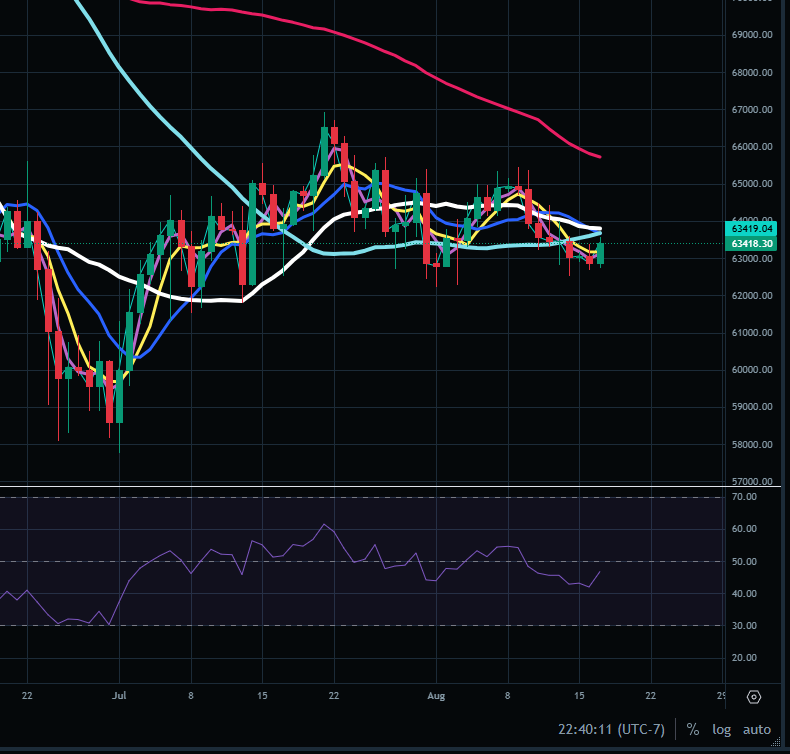Open timezone menu showing 22:40:11 (UTC-7)
Viewport: 790px width, 754px height.
pyautogui.click(x=611, y=729)
